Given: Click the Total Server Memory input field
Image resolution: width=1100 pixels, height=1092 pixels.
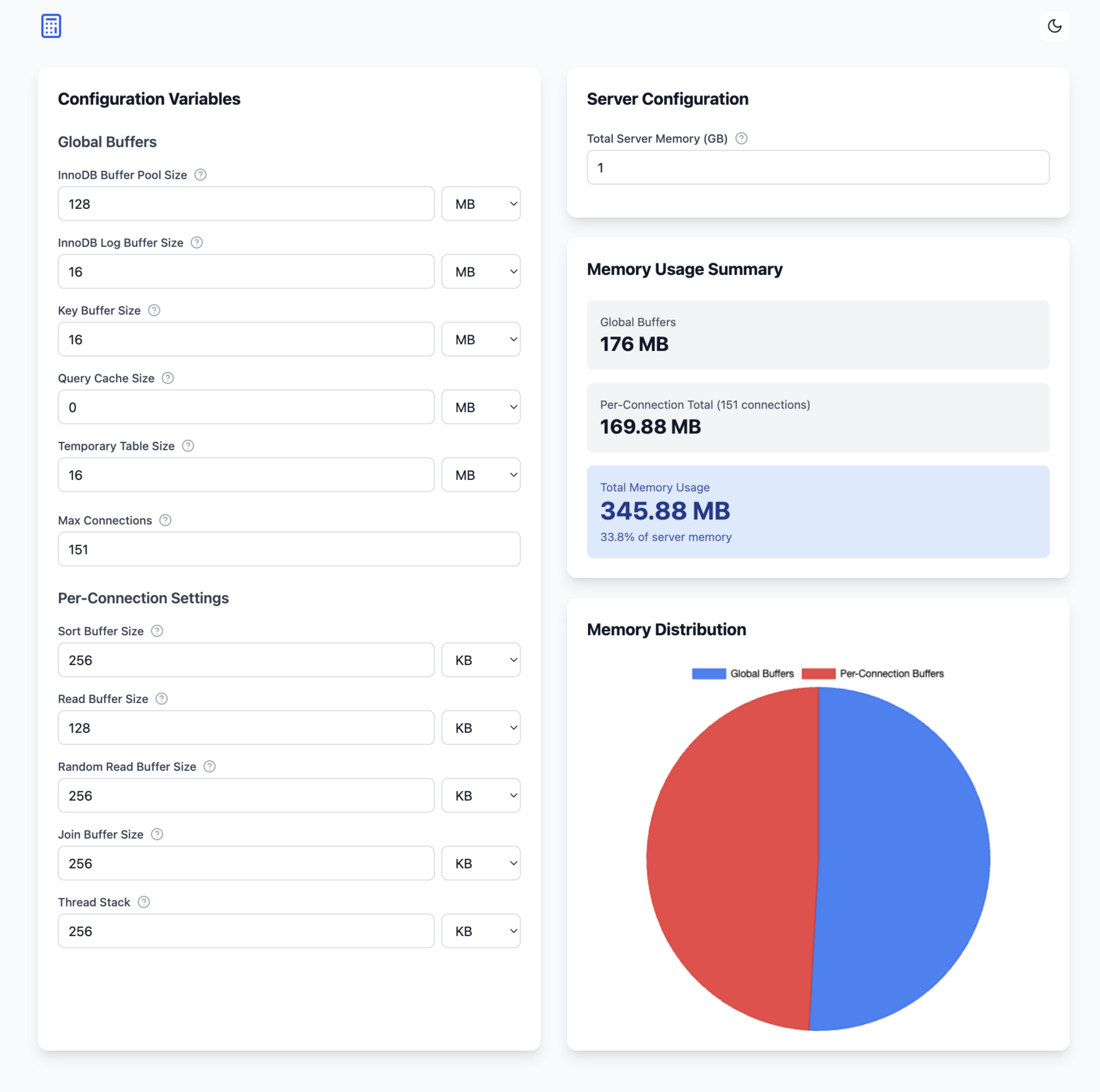Looking at the screenshot, I should tap(817, 167).
